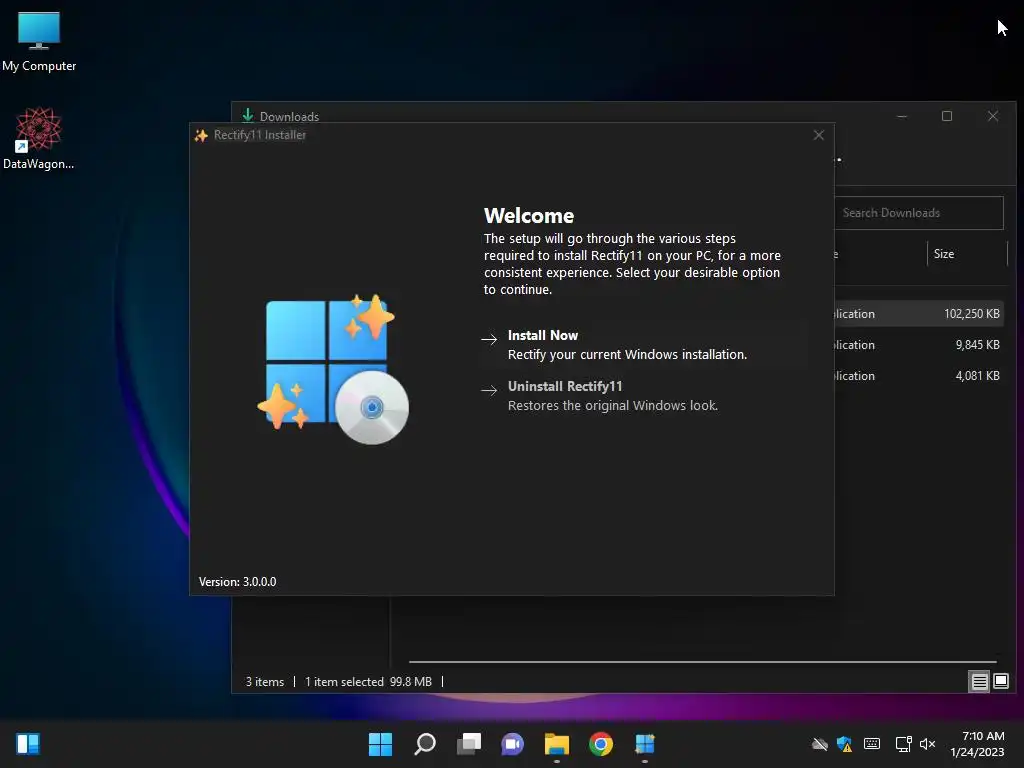Screen dimensions: 1024x768
Task: Open My Computer desktop icon
Action: tap(39, 41)
